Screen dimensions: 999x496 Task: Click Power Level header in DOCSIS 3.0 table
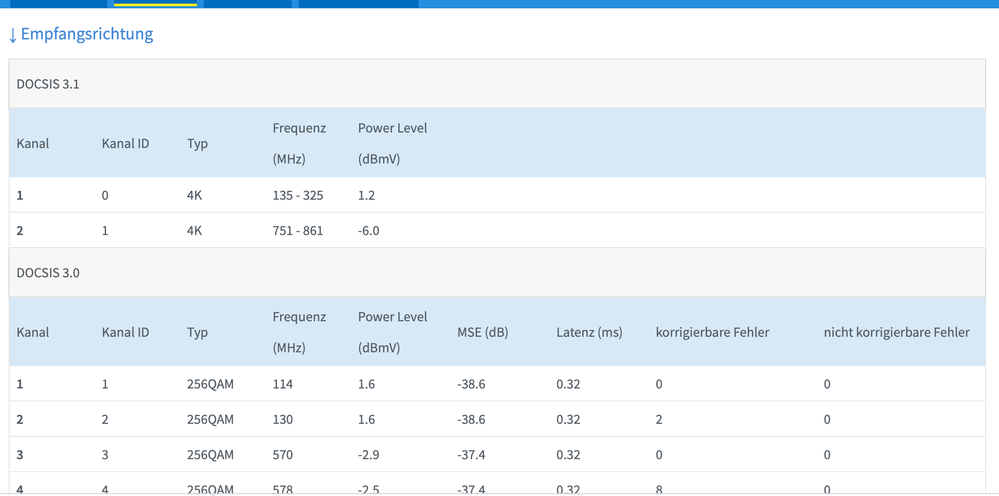click(x=392, y=332)
